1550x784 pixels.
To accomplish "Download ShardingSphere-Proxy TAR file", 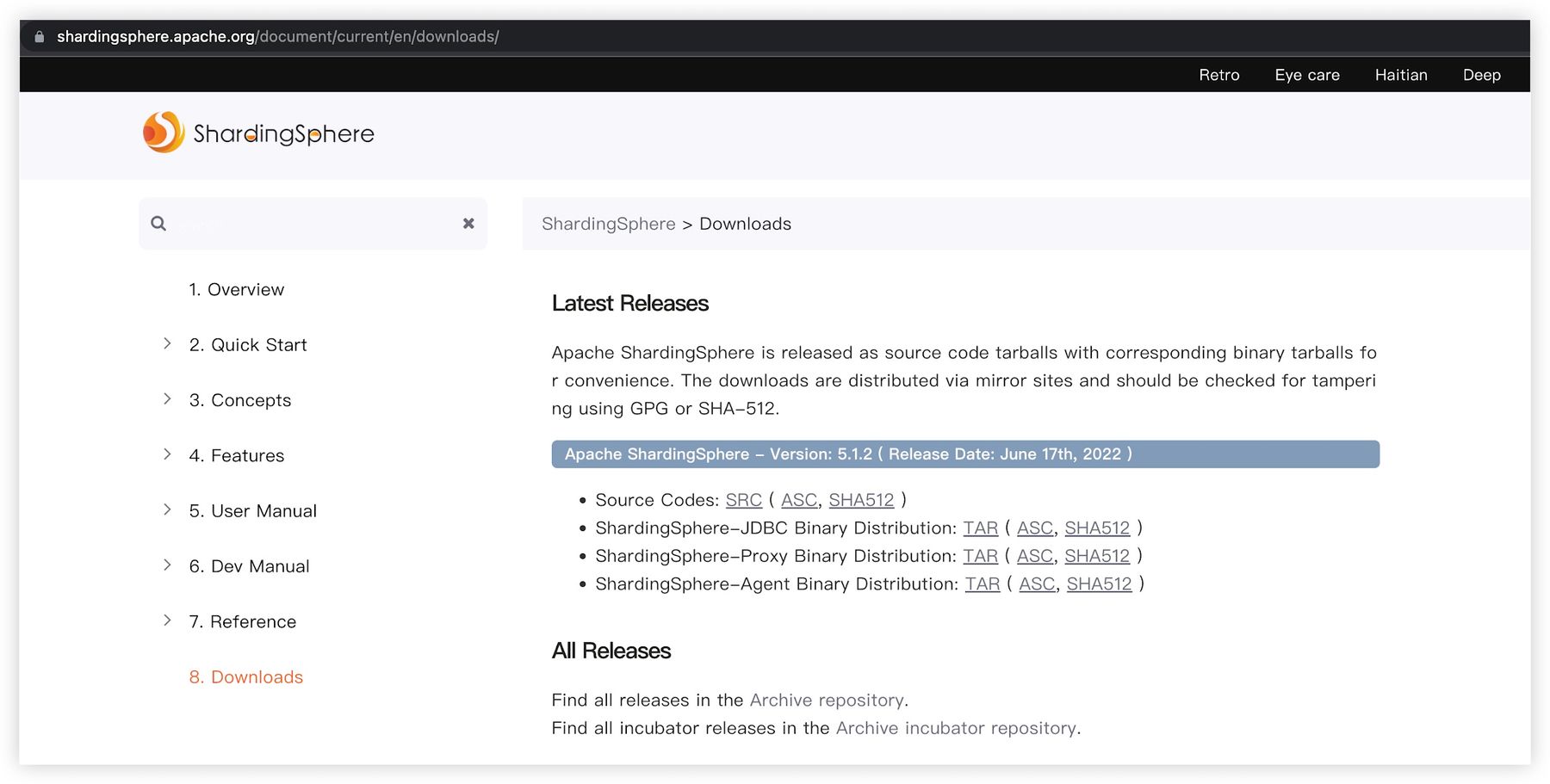I will [x=980, y=556].
